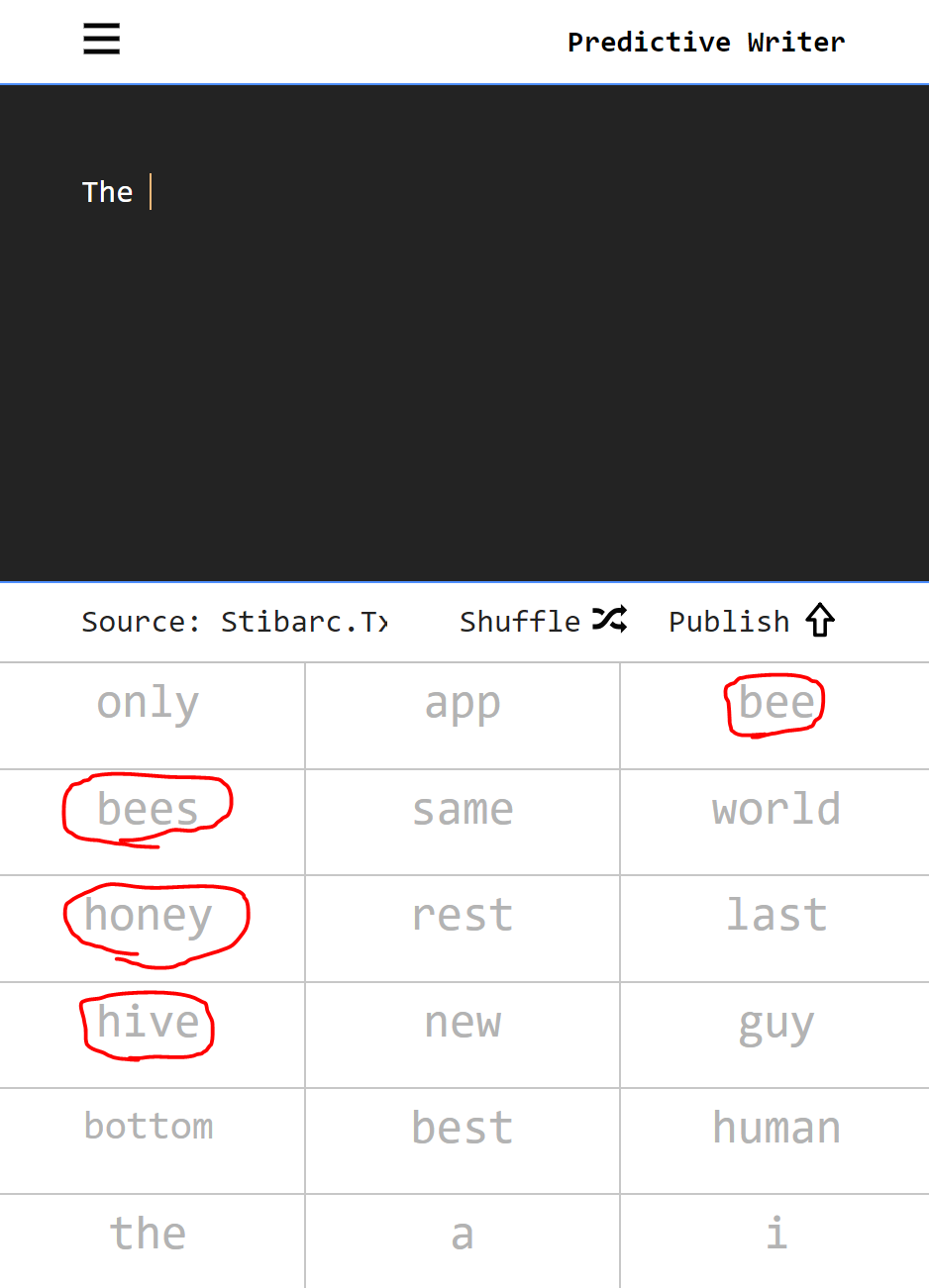Open the Source Stibarc.Txt selector
This screenshot has width=929, height=1288.
(x=235, y=622)
